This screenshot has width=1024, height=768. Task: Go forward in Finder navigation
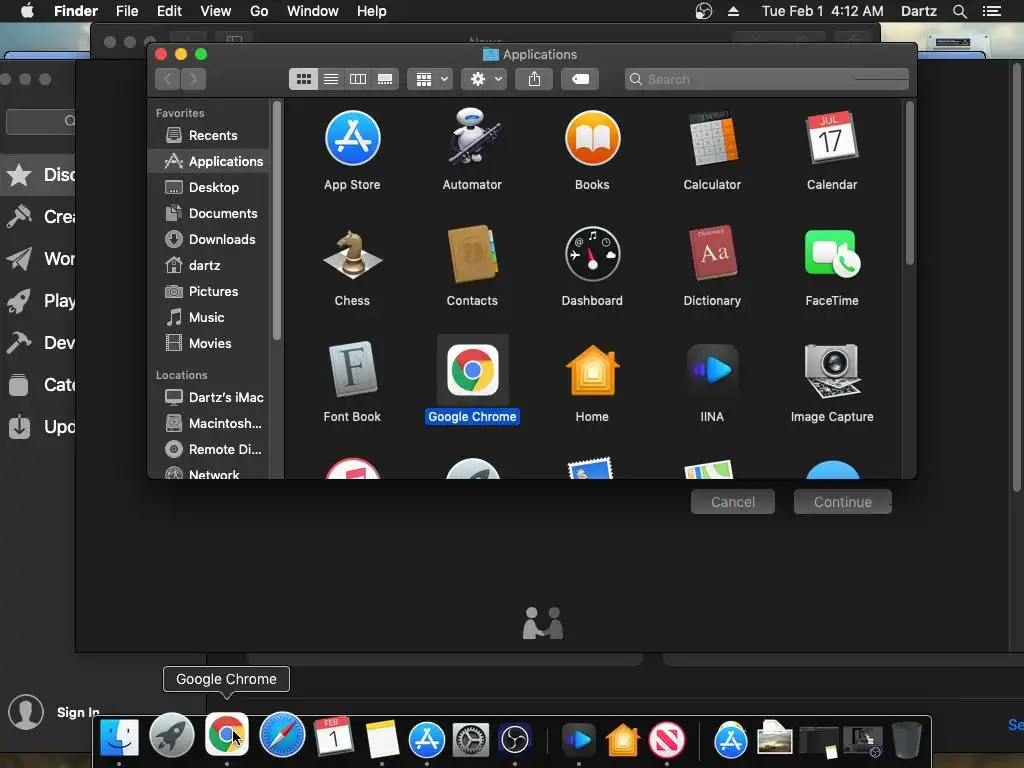point(193,79)
